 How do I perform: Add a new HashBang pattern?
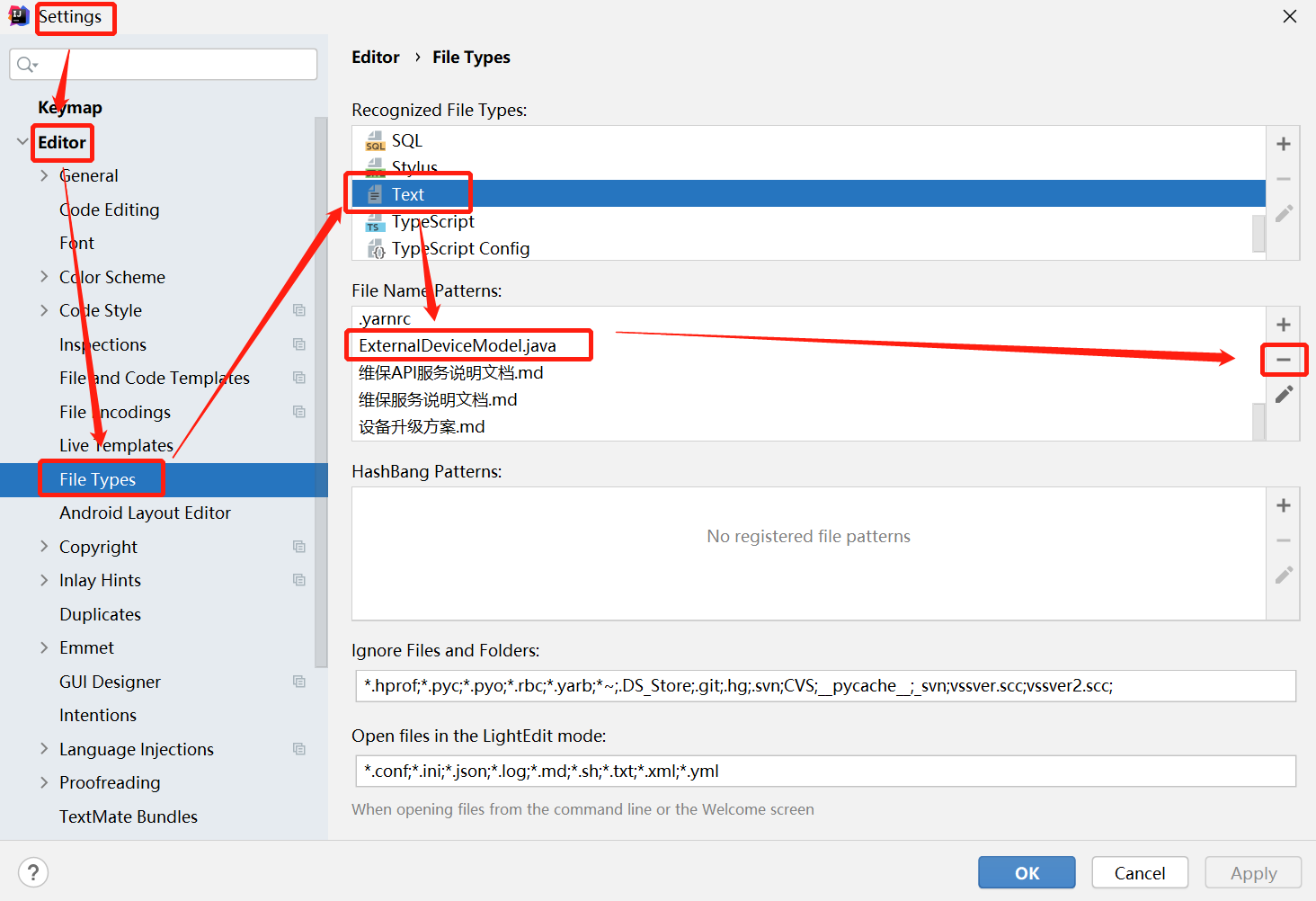tap(1283, 504)
